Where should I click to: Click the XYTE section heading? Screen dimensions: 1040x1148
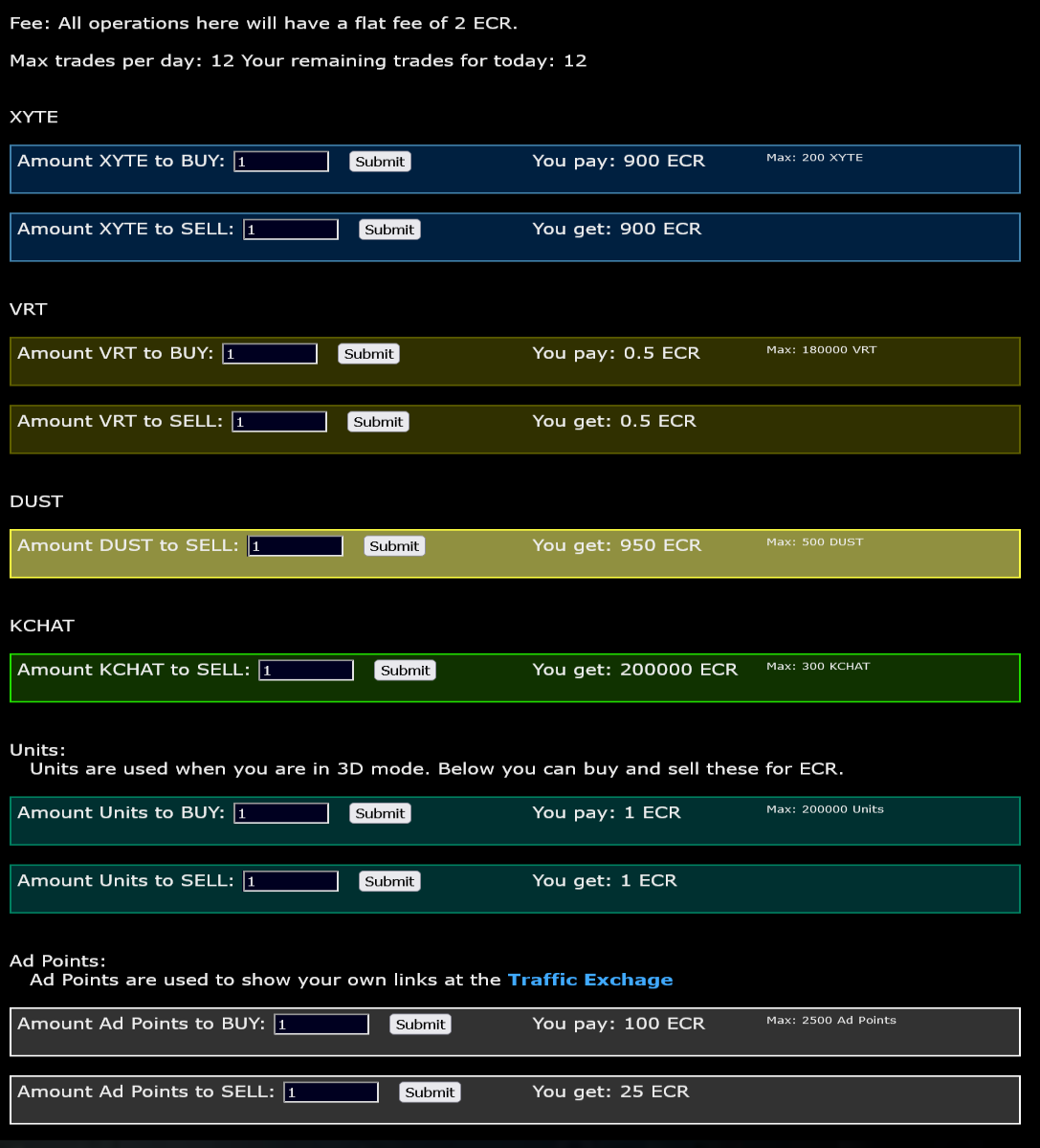[33, 117]
